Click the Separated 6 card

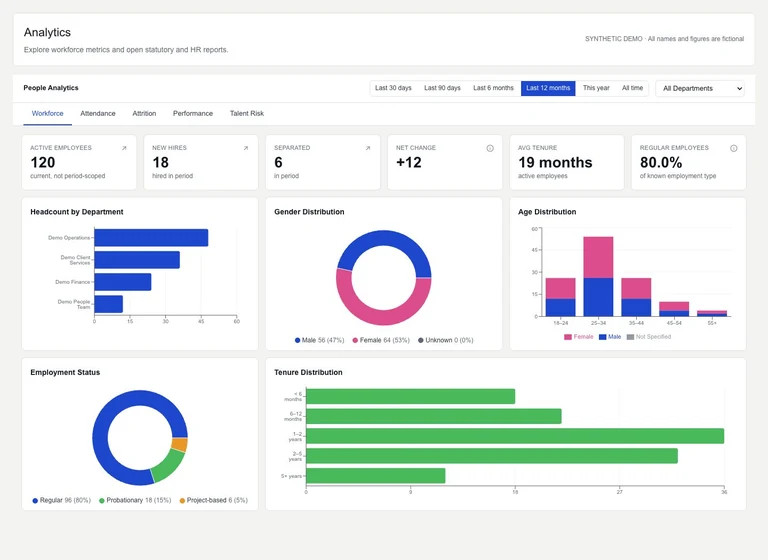[323, 162]
